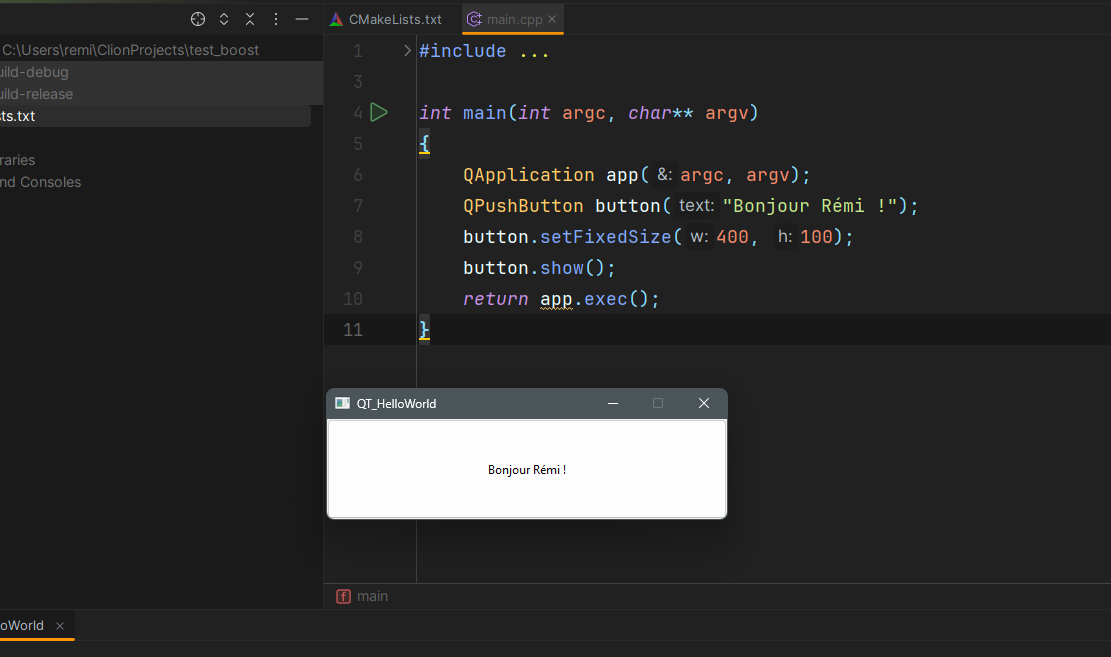Close the main.cpp tab

click(552, 19)
